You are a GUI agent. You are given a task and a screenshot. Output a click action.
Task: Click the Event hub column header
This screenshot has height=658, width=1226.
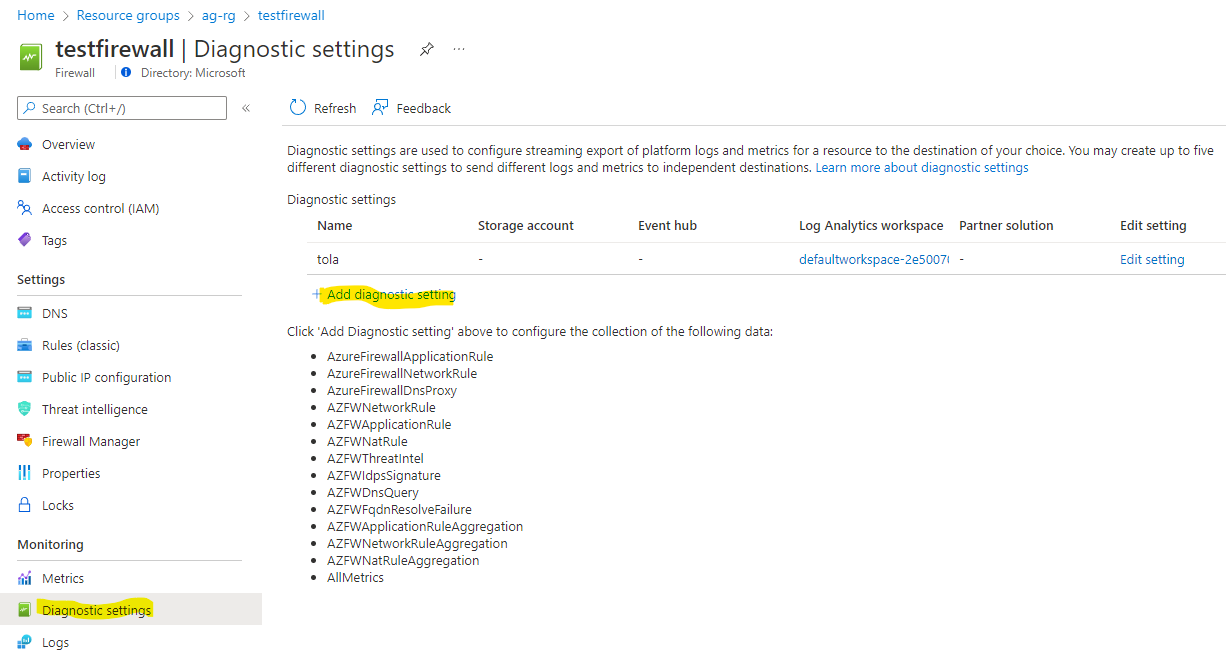(x=668, y=225)
